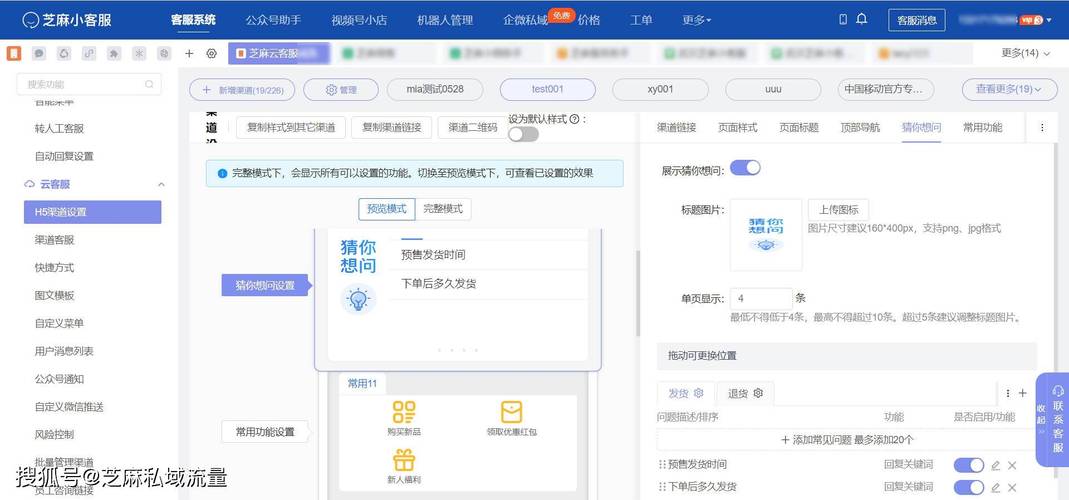
Task: Click the 上传图标 button
Action: click(839, 209)
